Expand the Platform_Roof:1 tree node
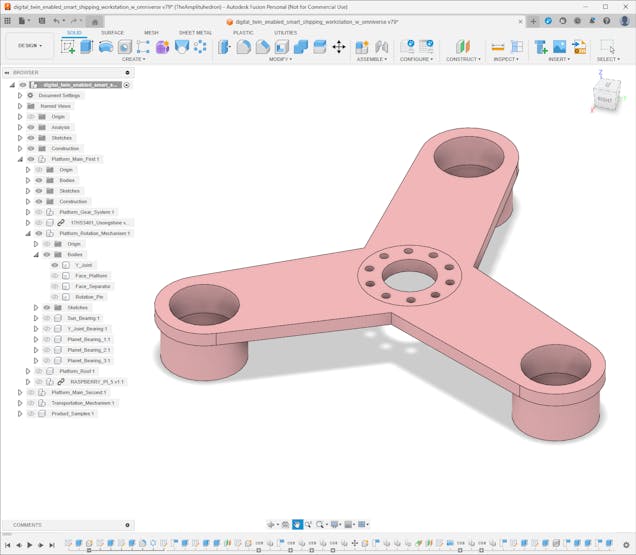Viewport: 636px width, 555px height. coord(27,371)
